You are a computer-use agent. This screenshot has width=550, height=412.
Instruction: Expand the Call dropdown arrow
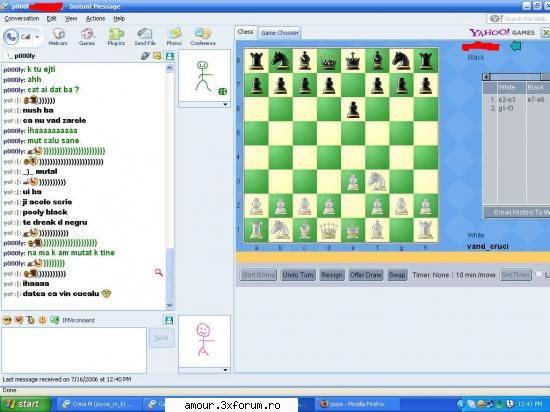(37, 37)
